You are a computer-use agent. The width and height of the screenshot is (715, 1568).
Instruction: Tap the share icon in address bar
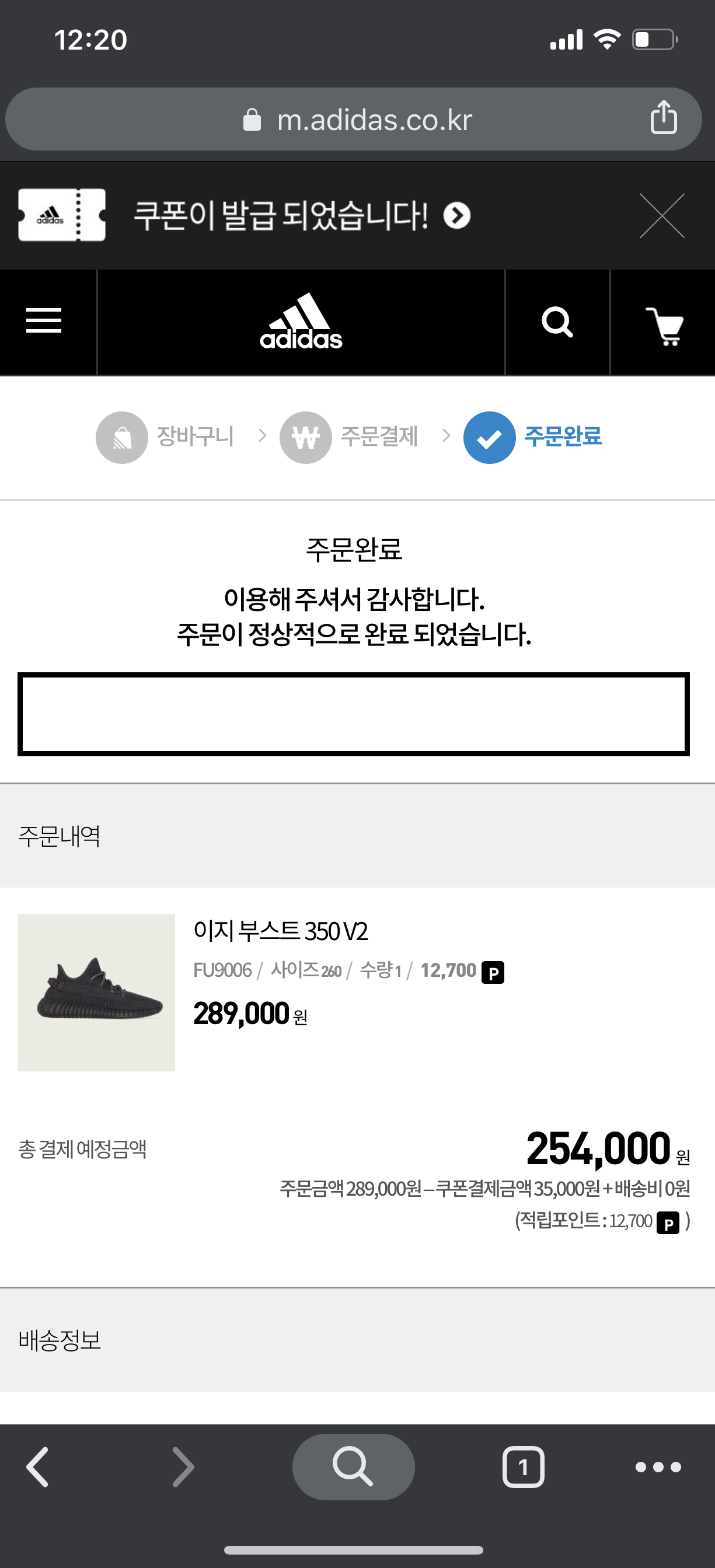pyautogui.click(x=663, y=117)
